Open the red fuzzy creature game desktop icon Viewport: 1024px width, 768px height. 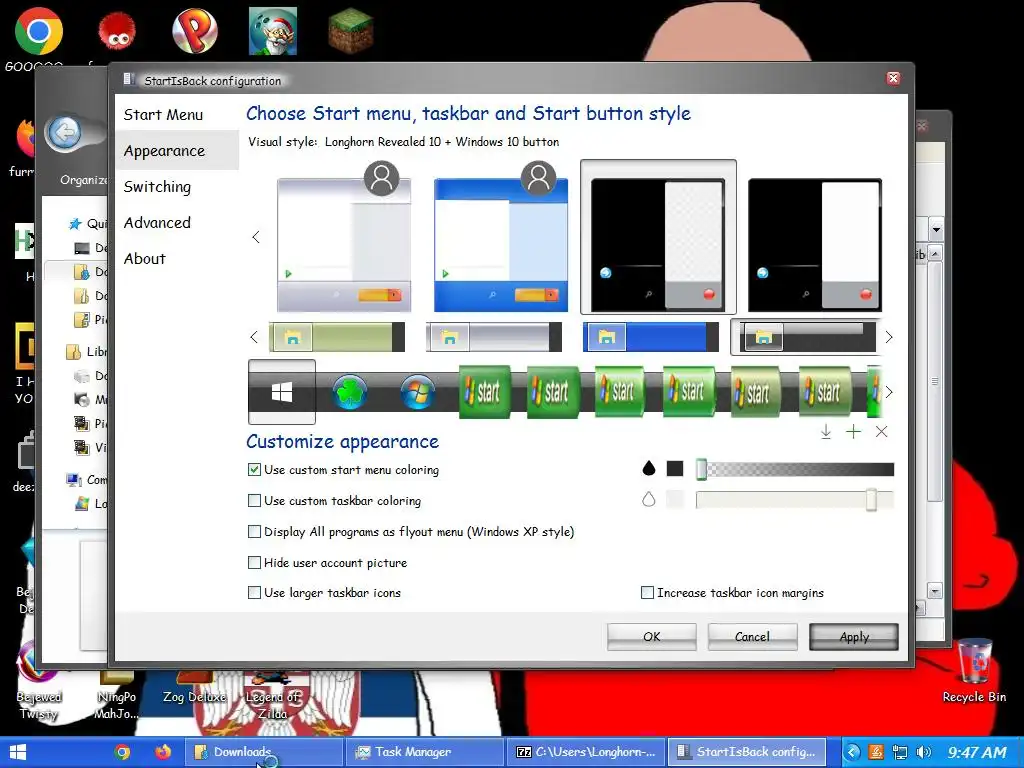(117, 31)
